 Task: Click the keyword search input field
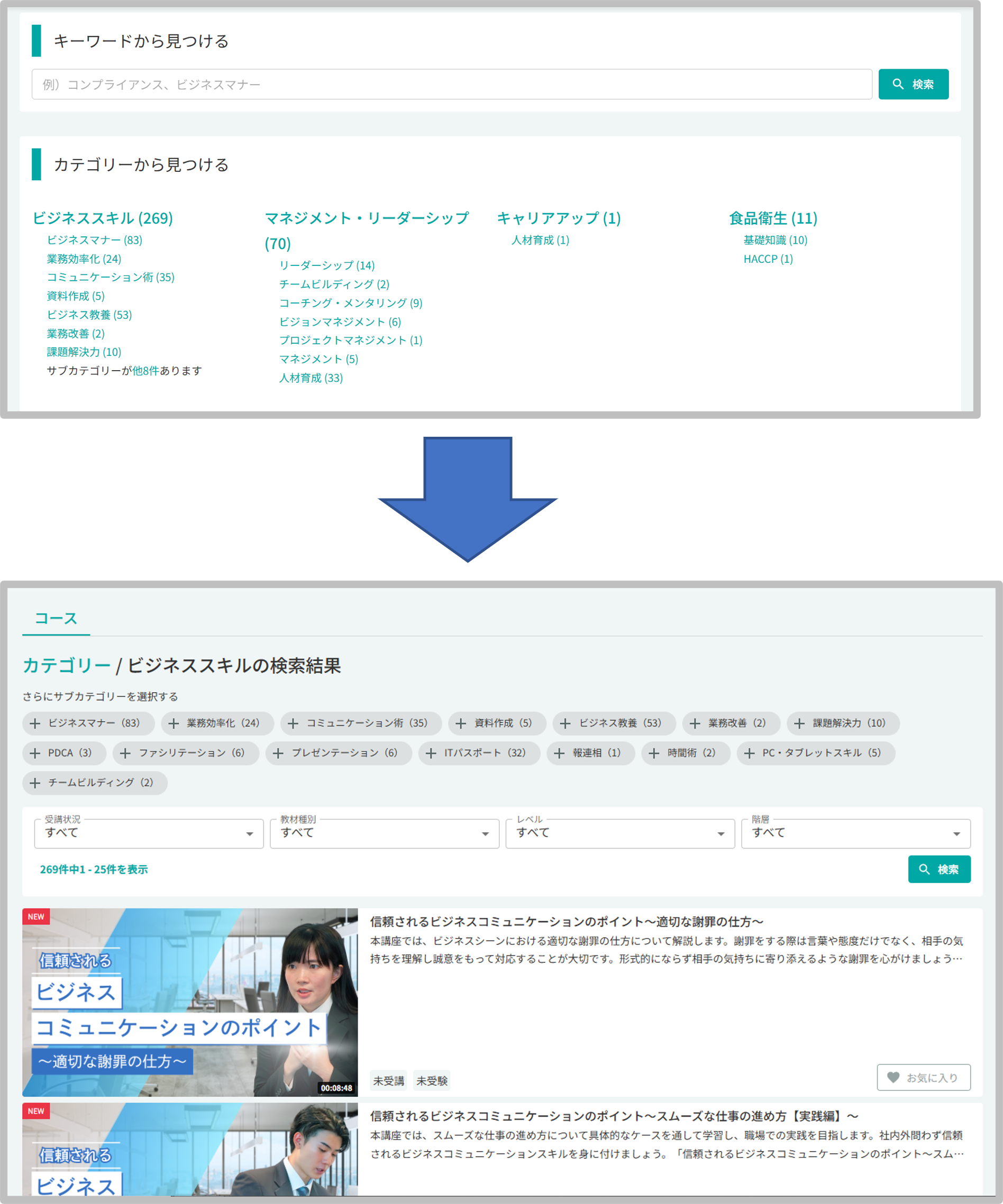(x=451, y=84)
